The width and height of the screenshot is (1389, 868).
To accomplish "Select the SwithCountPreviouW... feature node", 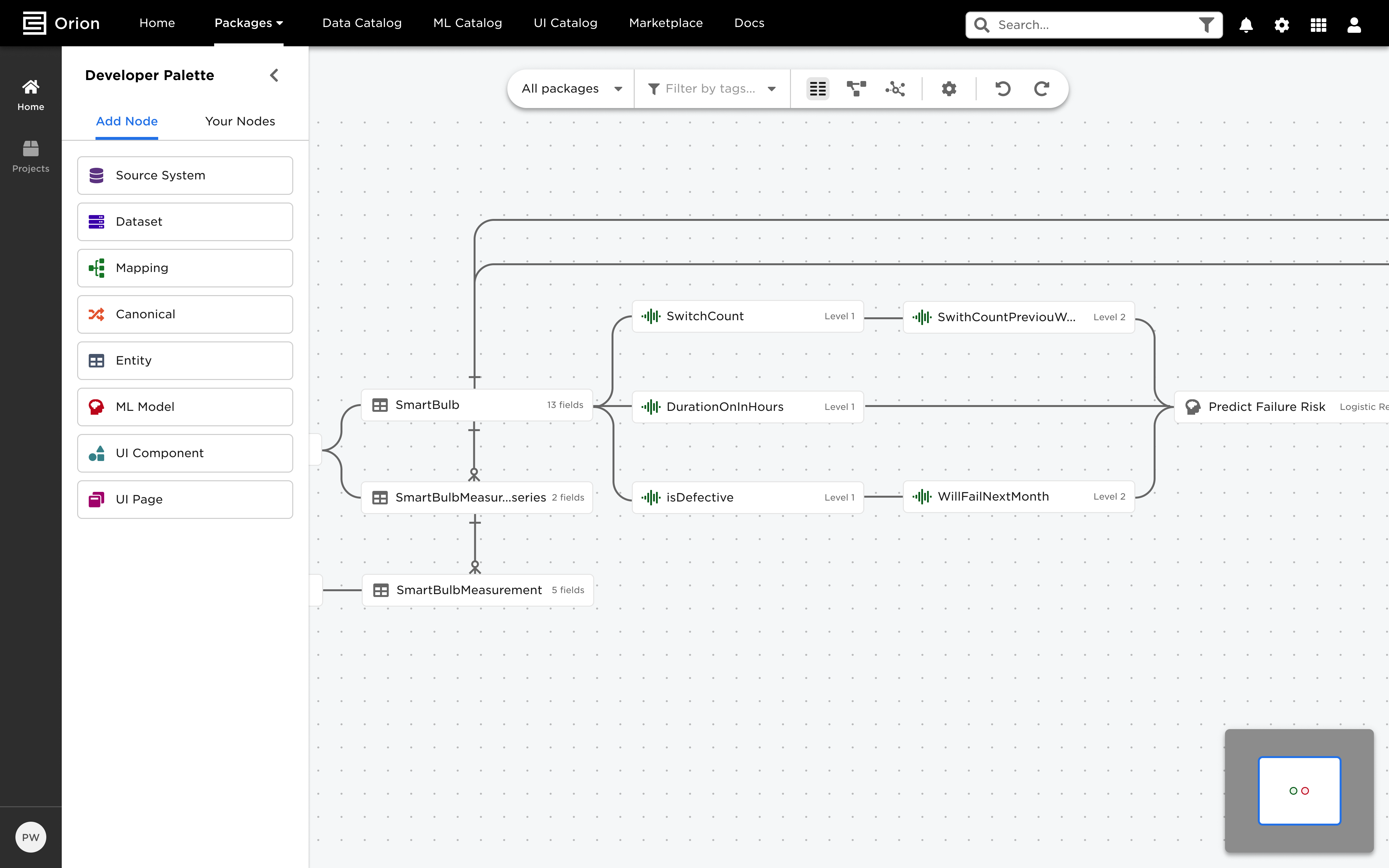I will [x=1019, y=317].
